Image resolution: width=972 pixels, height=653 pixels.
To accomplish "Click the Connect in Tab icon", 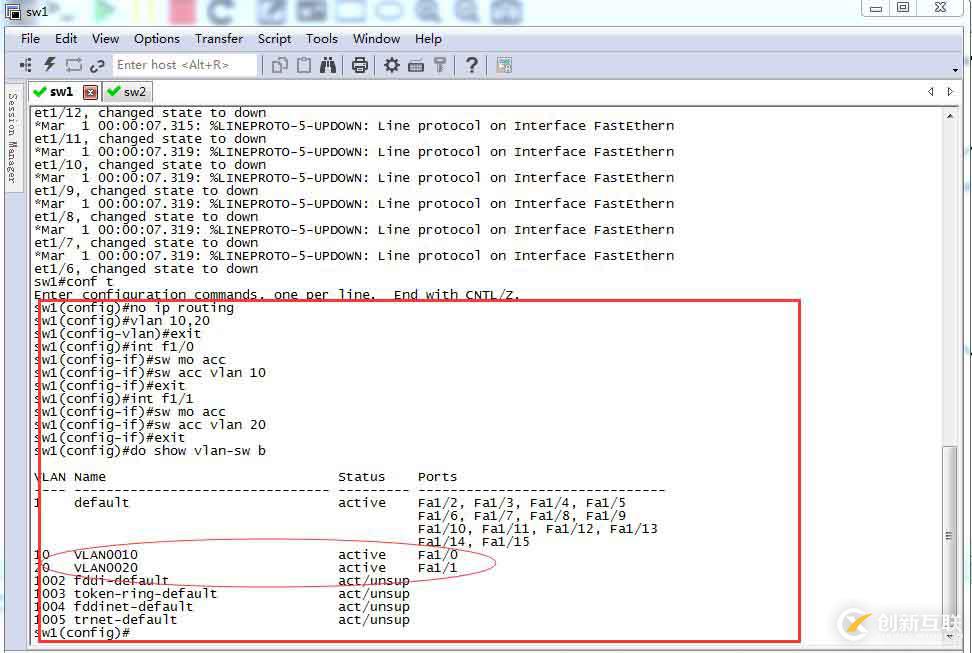I will 74,64.
